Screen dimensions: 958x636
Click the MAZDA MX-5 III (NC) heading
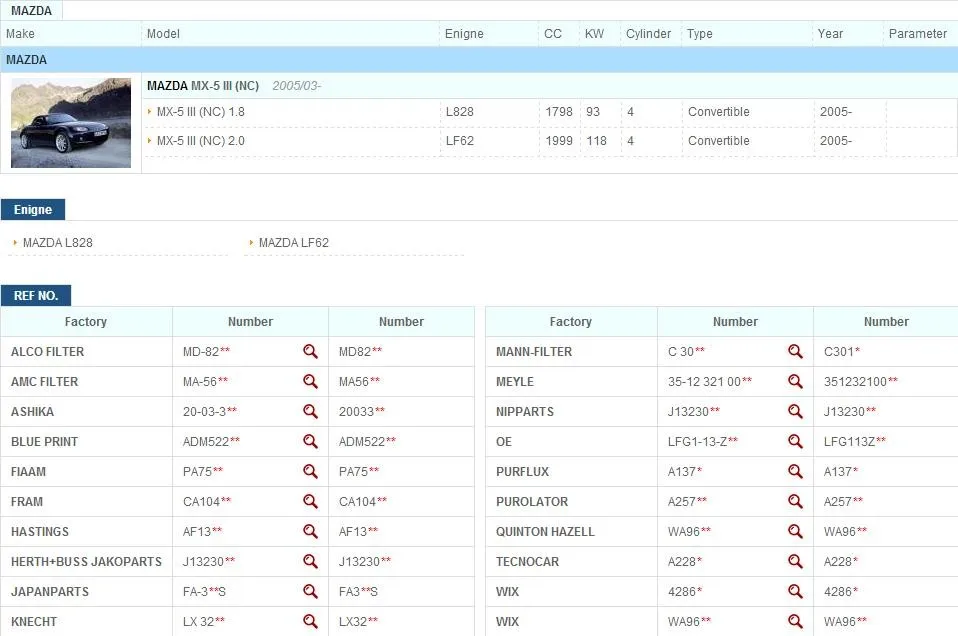click(x=203, y=86)
